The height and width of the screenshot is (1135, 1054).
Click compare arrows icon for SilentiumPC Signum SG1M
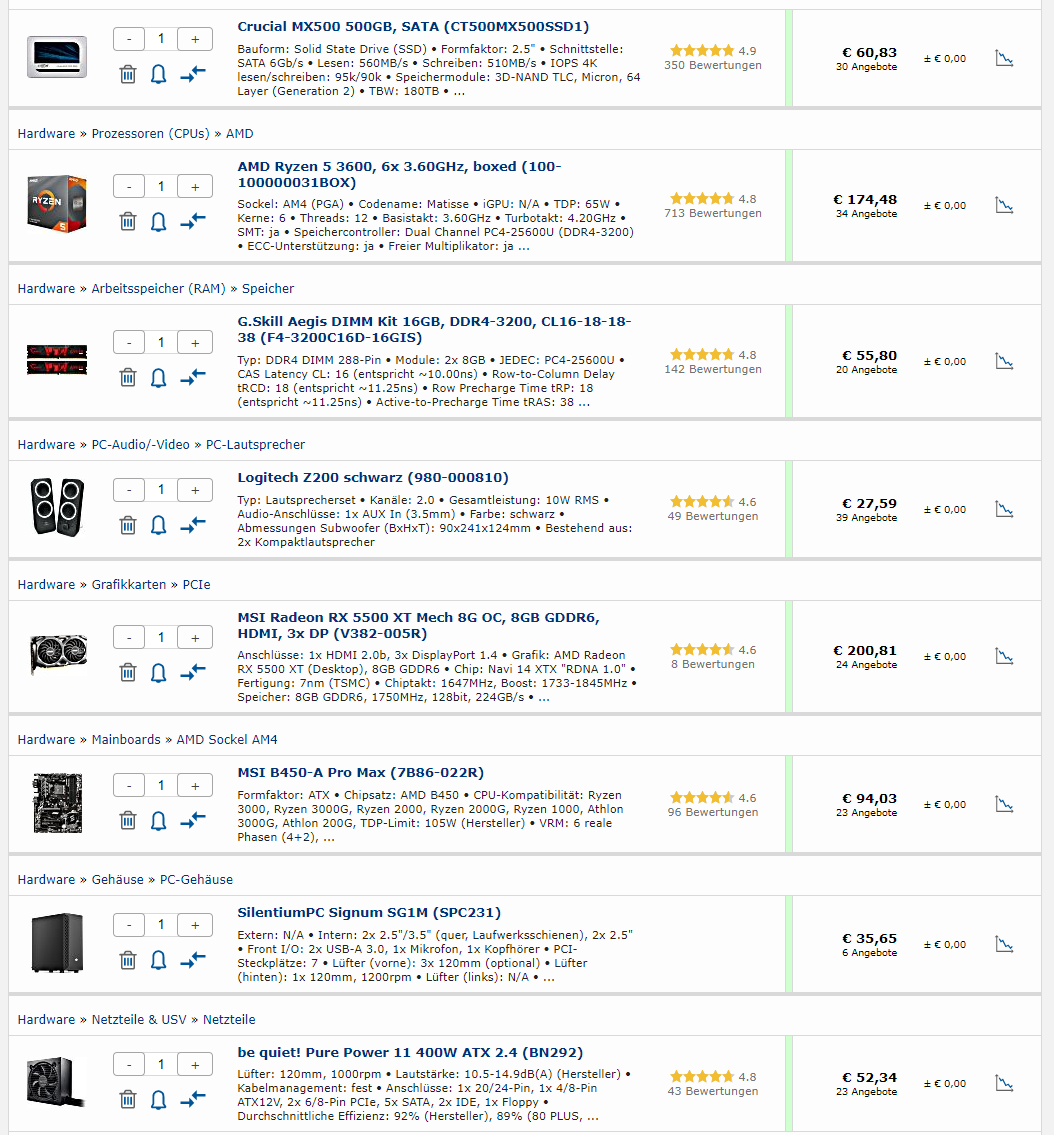193,960
